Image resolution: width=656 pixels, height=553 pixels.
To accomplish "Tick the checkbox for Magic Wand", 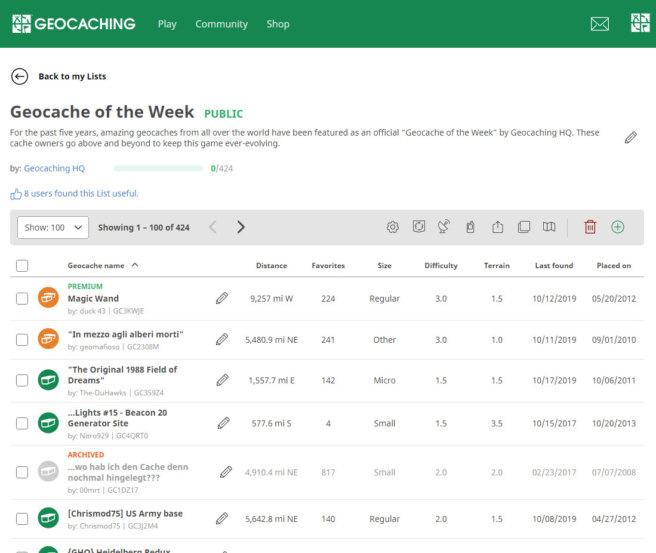I will (22, 298).
